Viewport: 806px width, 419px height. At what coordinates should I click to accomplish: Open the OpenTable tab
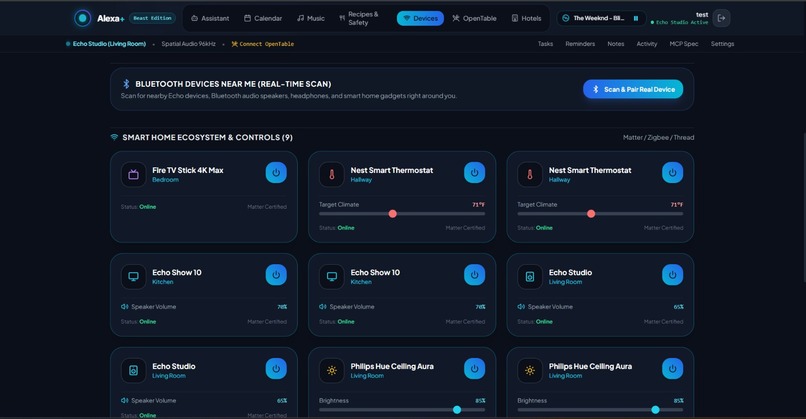pyautogui.click(x=474, y=18)
